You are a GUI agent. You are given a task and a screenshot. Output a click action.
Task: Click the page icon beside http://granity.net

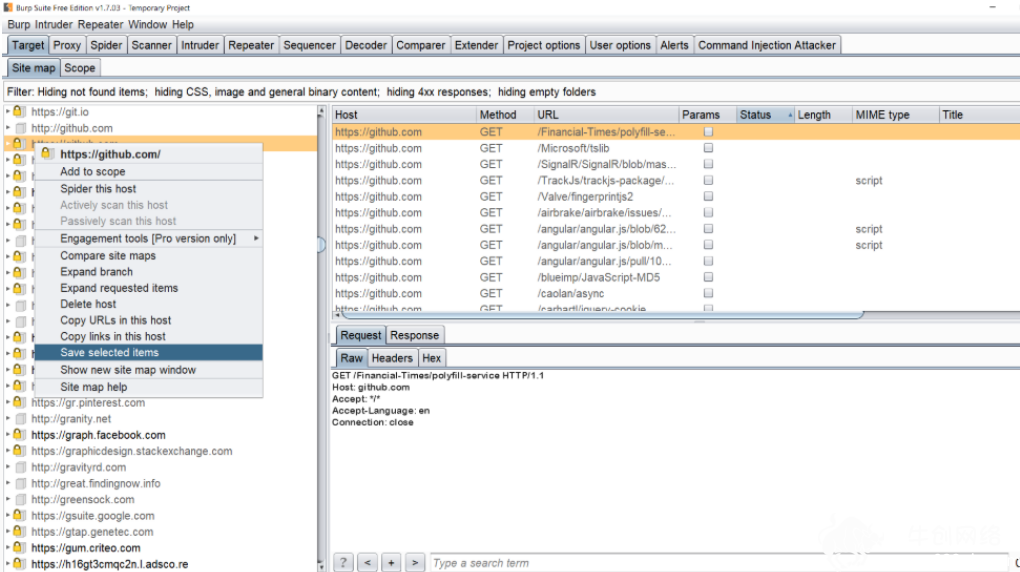[21, 419]
